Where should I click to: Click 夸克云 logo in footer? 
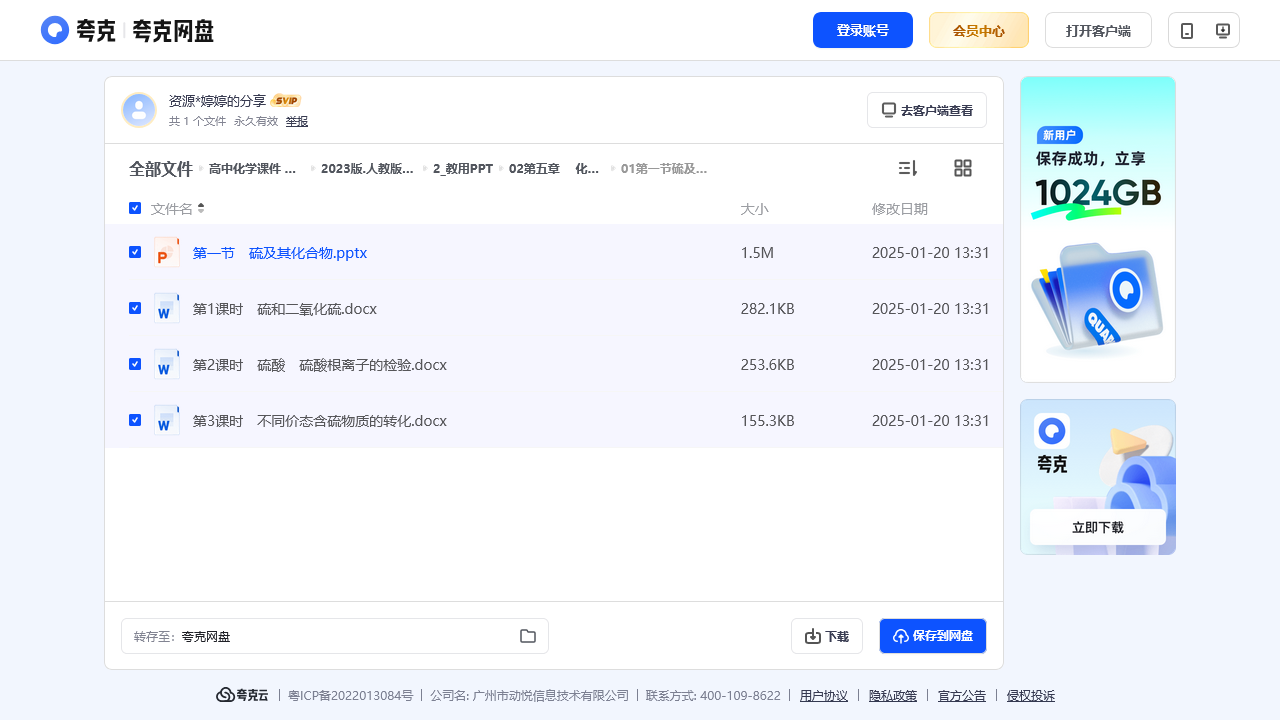(242, 695)
